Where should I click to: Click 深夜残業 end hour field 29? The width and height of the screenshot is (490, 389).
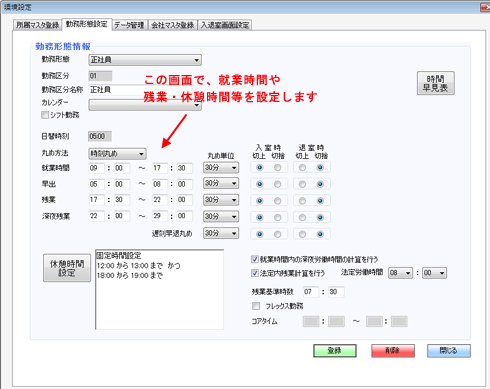160,216
